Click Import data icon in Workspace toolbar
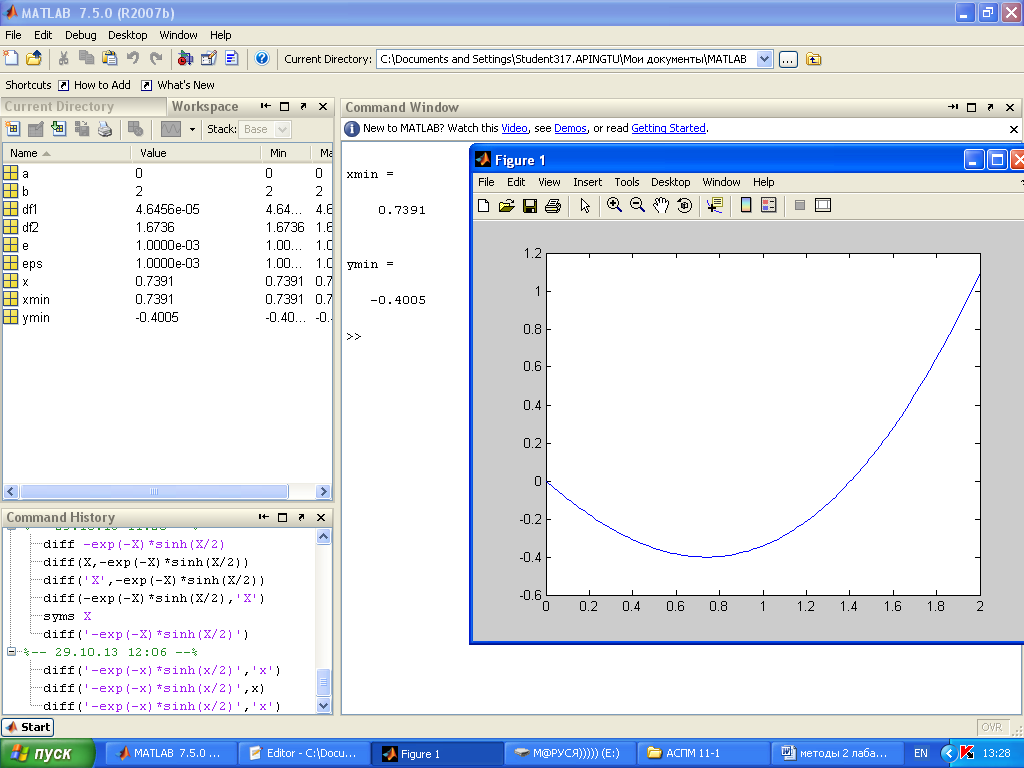 [x=59, y=129]
